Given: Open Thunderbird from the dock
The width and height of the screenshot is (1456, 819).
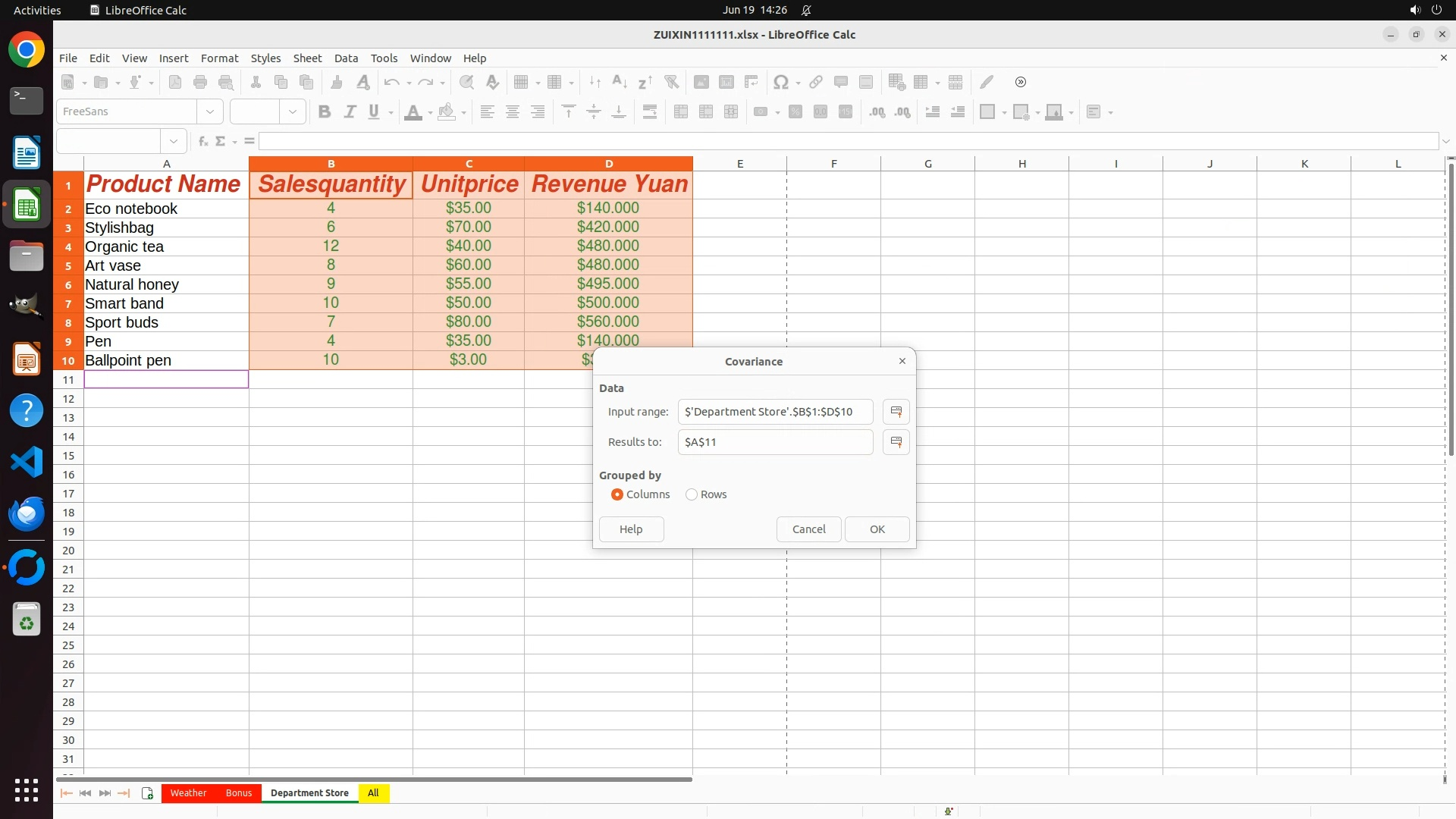Looking at the screenshot, I should pyautogui.click(x=27, y=513).
